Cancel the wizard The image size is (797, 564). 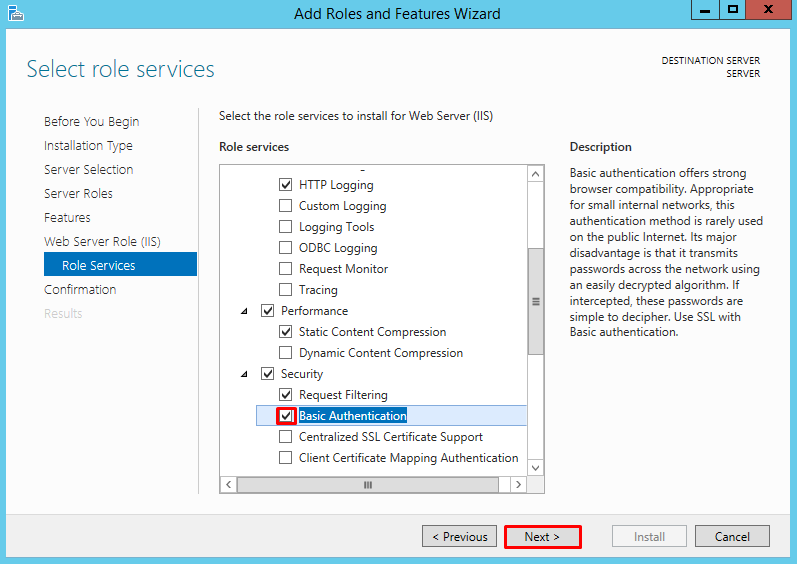pyautogui.click(x=732, y=537)
